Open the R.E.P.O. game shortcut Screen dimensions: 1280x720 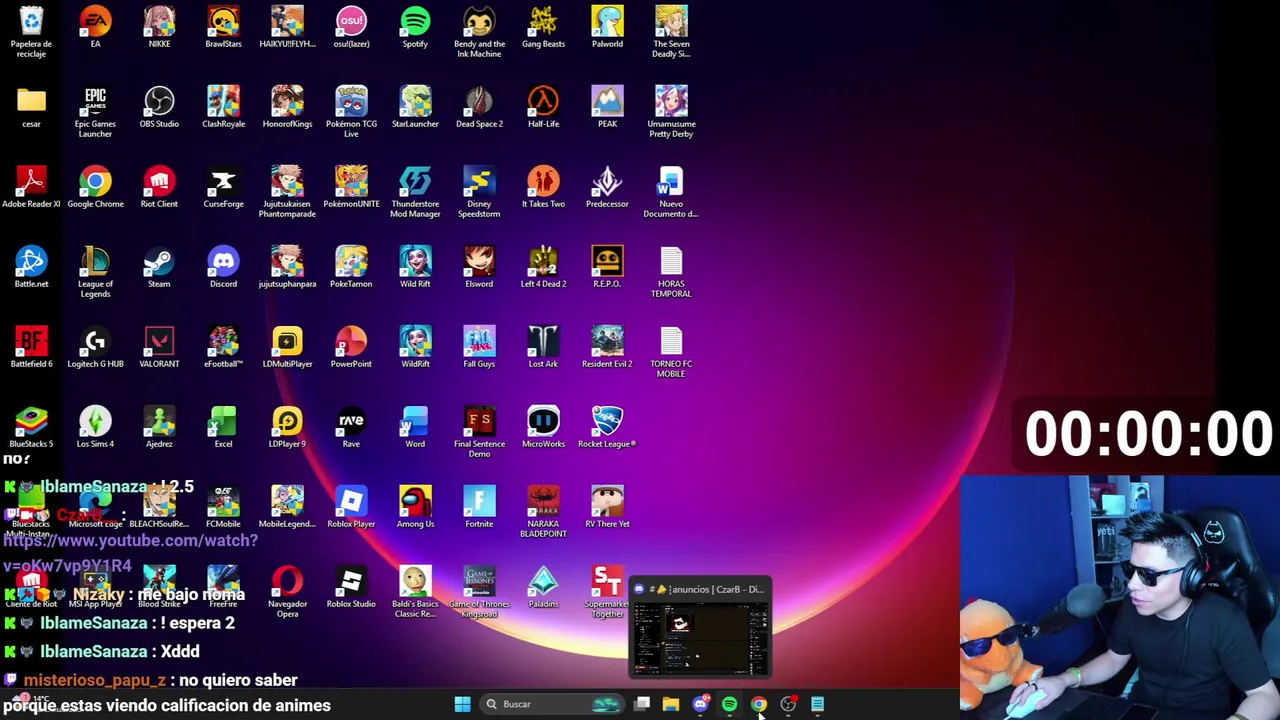(607, 267)
